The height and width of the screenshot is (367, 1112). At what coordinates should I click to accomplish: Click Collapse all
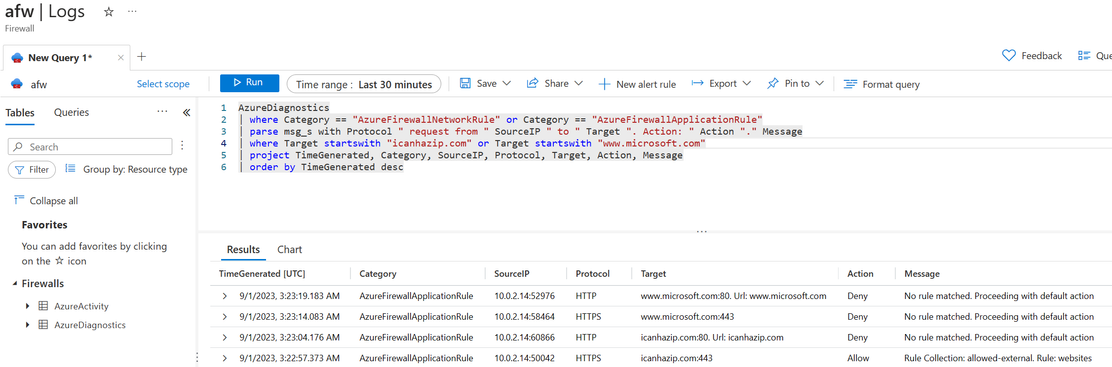click(46, 201)
